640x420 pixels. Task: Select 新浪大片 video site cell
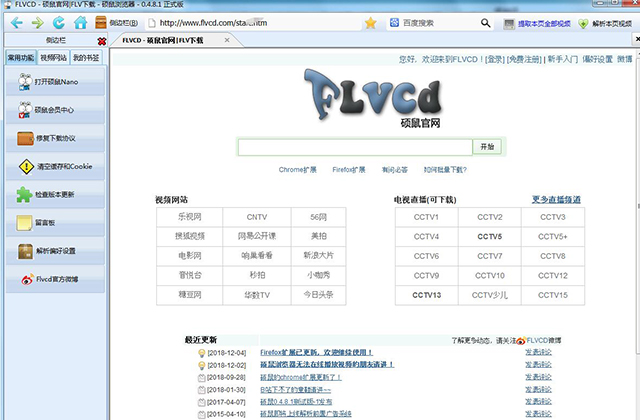[x=318, y=256]
